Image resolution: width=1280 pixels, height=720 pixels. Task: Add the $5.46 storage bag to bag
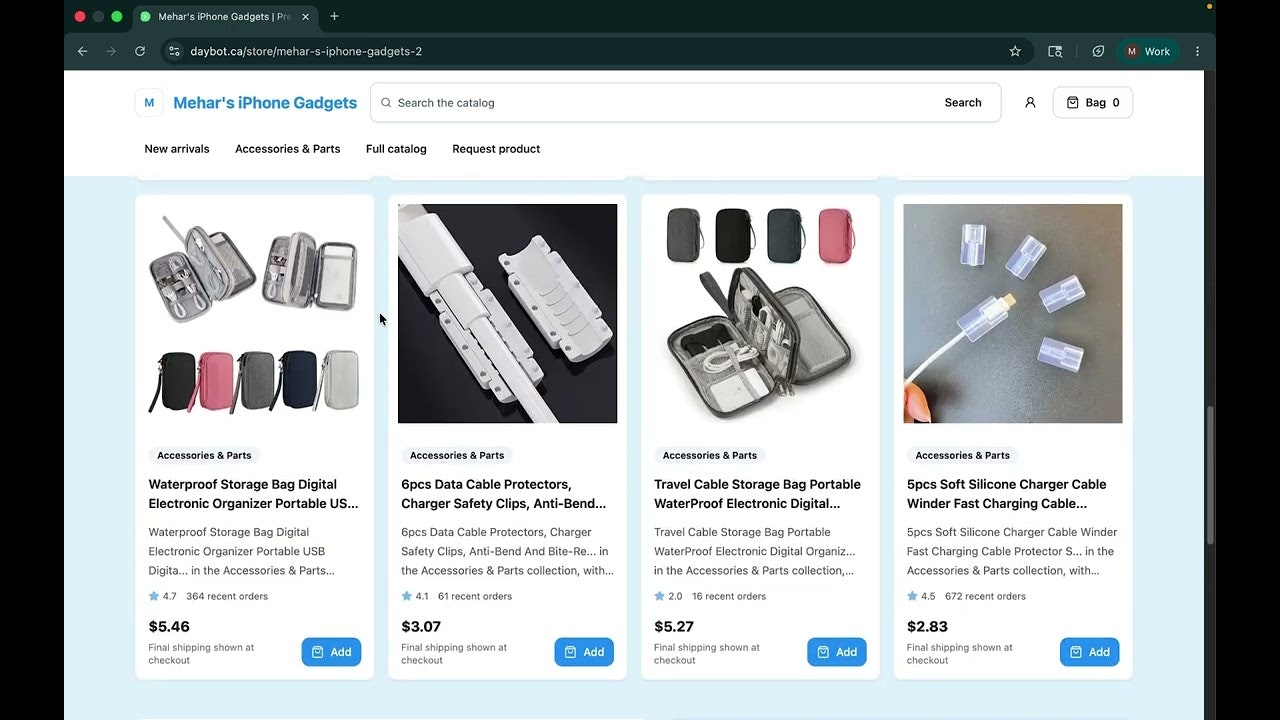[331, 652]
